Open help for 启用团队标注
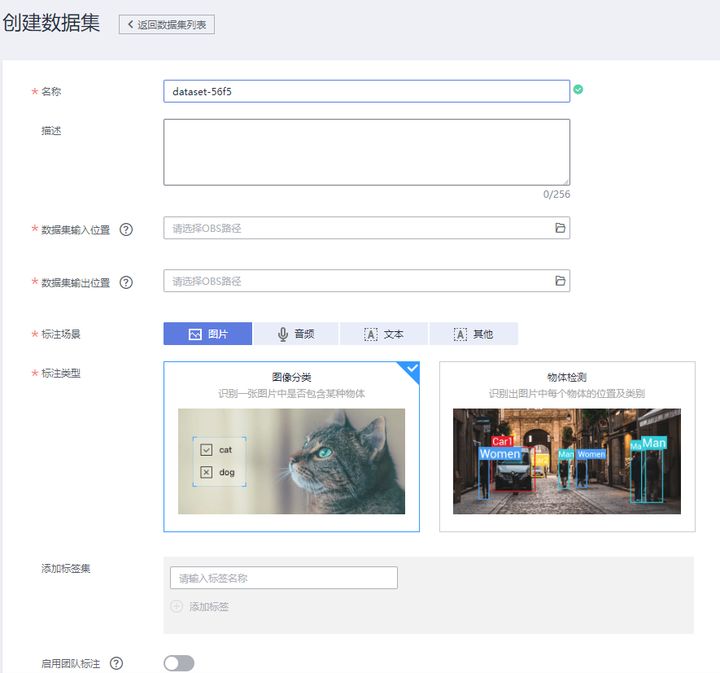Screen dimensions: 720x673 [117, 663]
